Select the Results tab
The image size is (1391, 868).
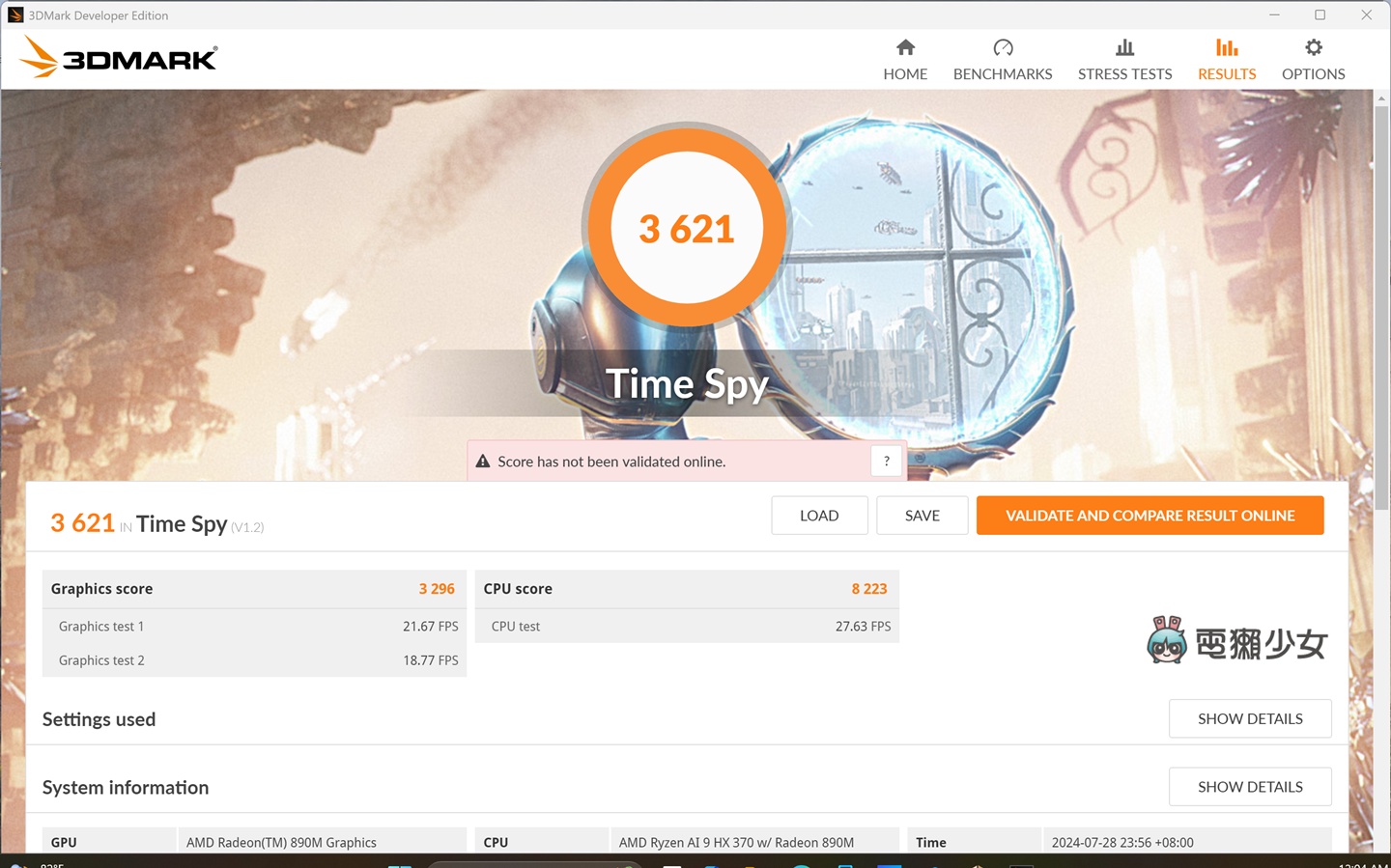point(1227,60)
